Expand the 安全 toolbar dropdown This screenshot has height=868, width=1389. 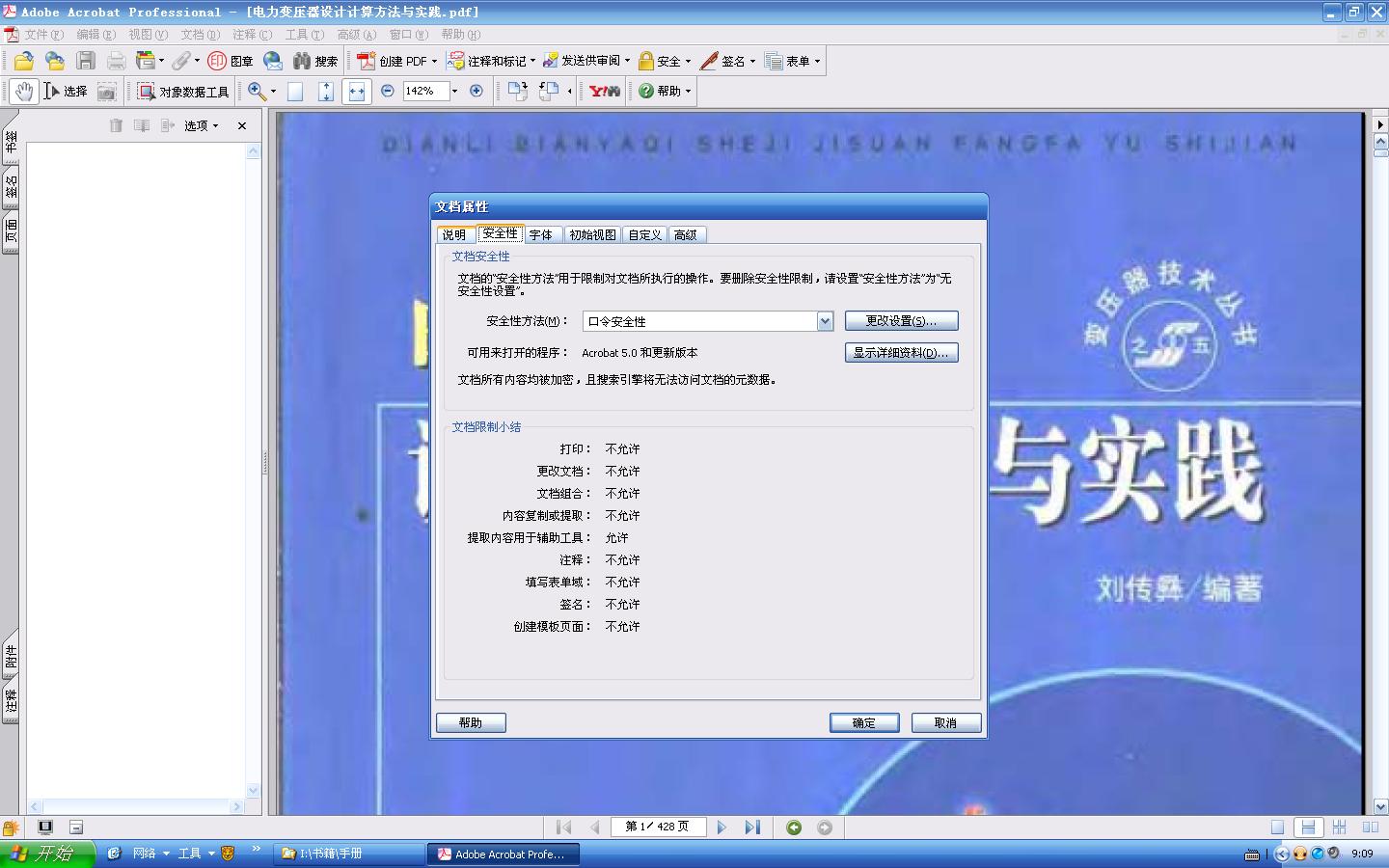(688, 61)
